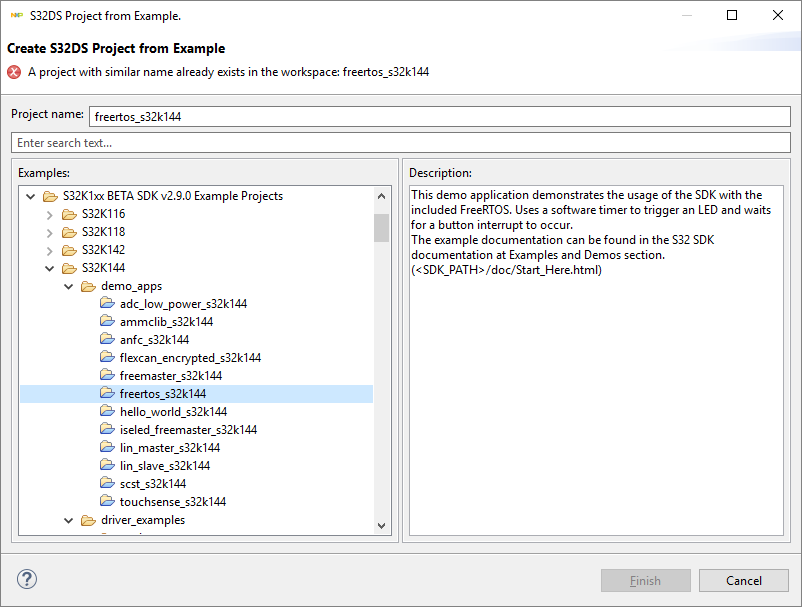Viewport: 802px width, 607px height.
Task: Open the help question mark icon
Action: coord(27,579)
